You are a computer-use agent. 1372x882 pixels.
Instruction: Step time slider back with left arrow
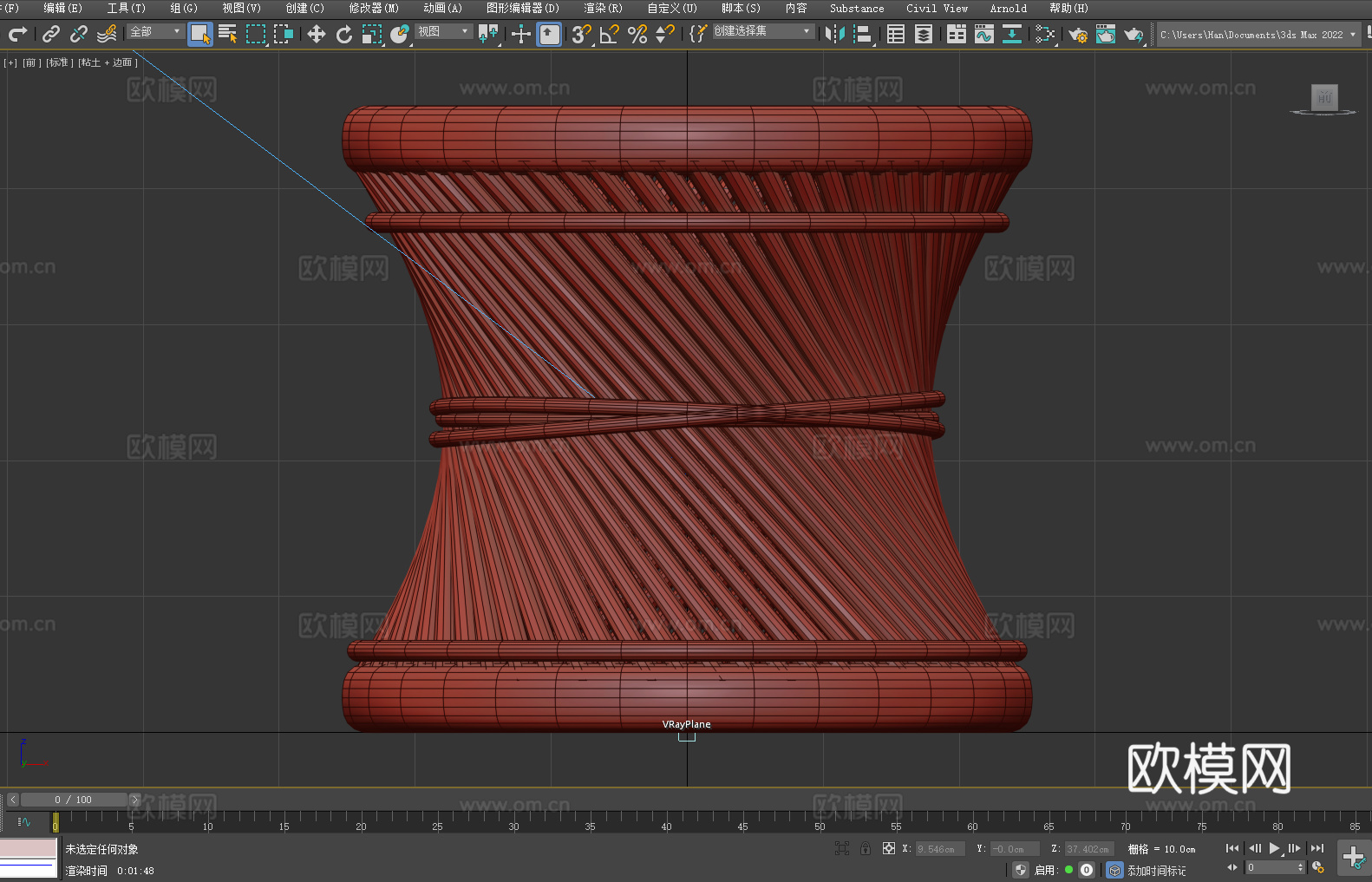[12, 800]
